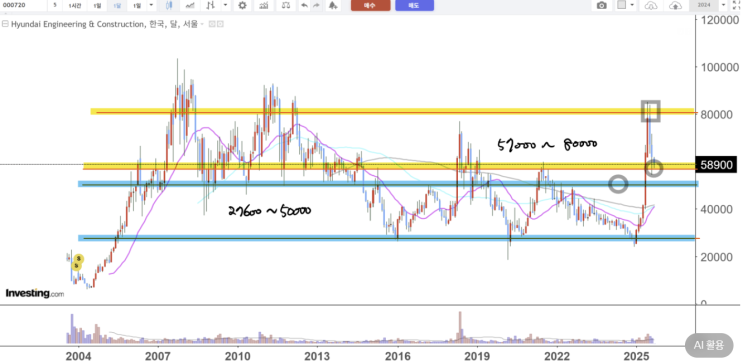Select the 1일 daily interval tab
Viewport: 743px width, 361px height.
[x=98, y=5]
